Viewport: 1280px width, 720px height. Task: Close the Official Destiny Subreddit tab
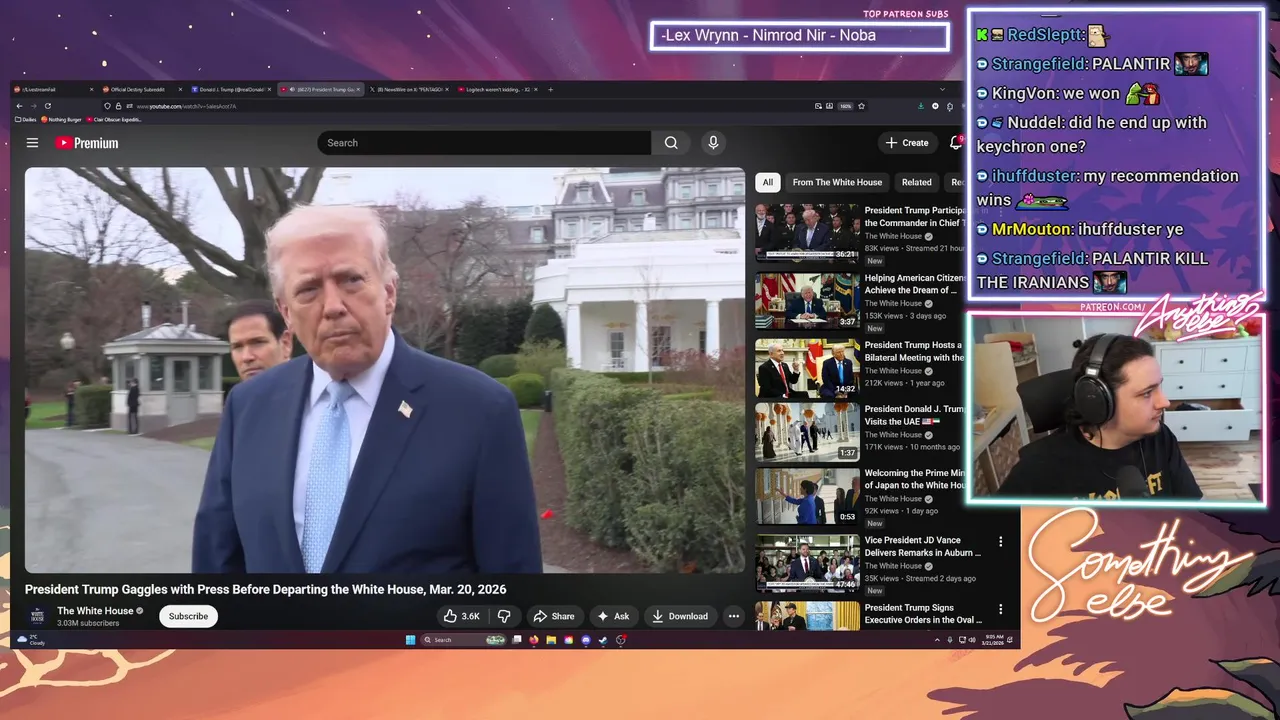(181, 89)
